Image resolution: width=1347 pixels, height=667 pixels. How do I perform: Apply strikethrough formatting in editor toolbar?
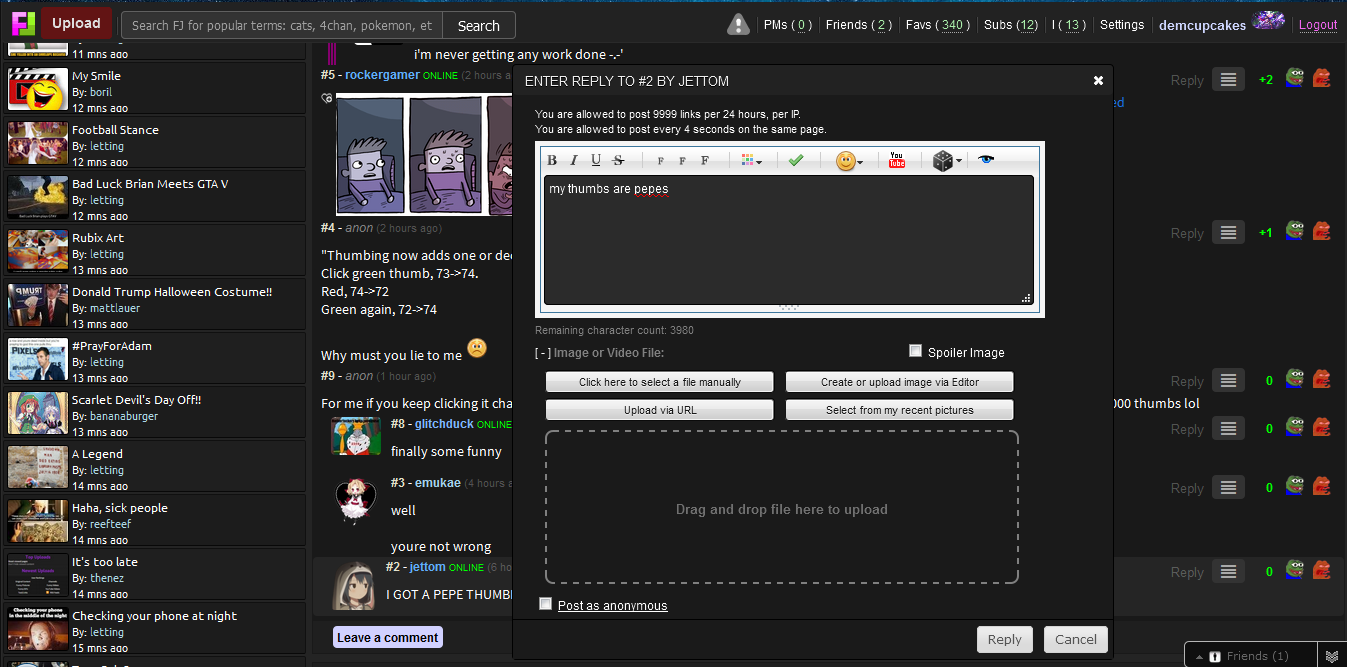point(618,160)
